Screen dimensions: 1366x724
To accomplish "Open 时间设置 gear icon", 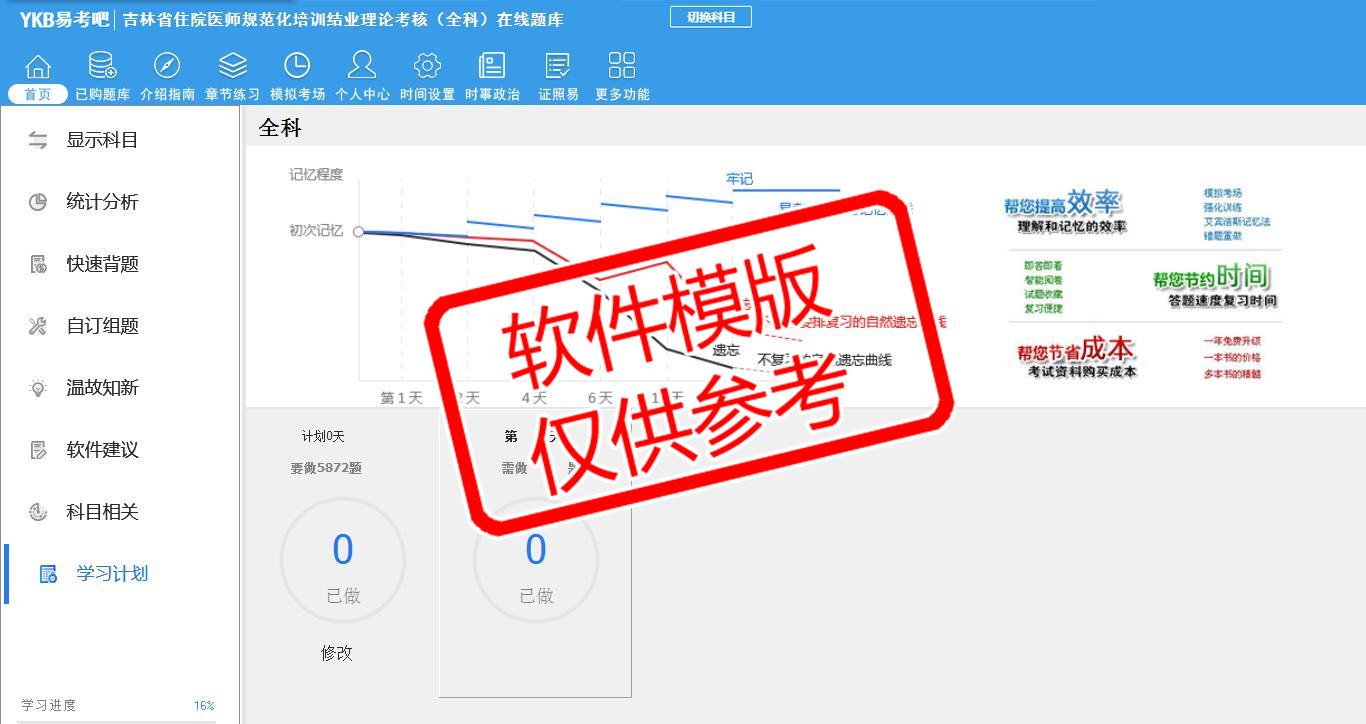I will pyautogui.click(x=427, y=67).
